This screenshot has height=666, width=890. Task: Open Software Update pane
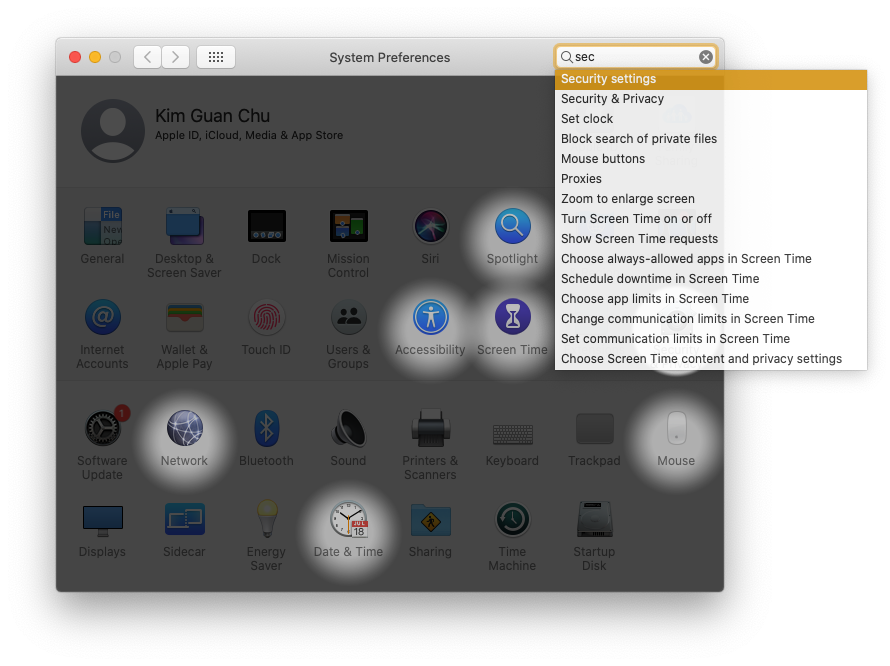click(103, 428)
